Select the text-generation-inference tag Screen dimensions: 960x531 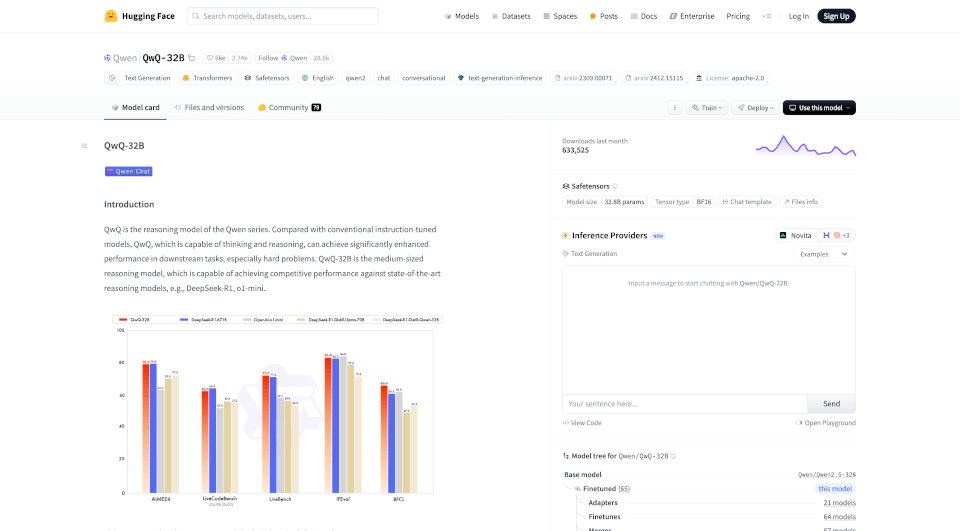[x=500, y=78]
